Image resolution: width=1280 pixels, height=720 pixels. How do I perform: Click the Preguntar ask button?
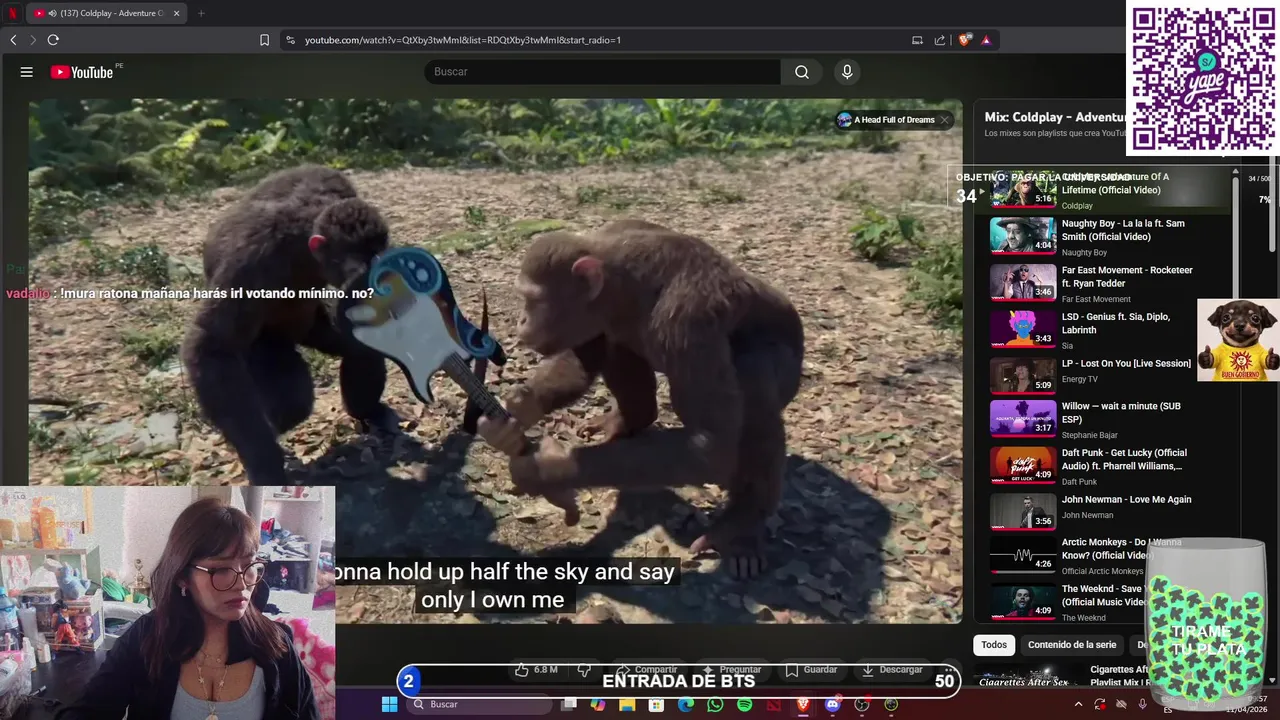click(x=732, y=670)
